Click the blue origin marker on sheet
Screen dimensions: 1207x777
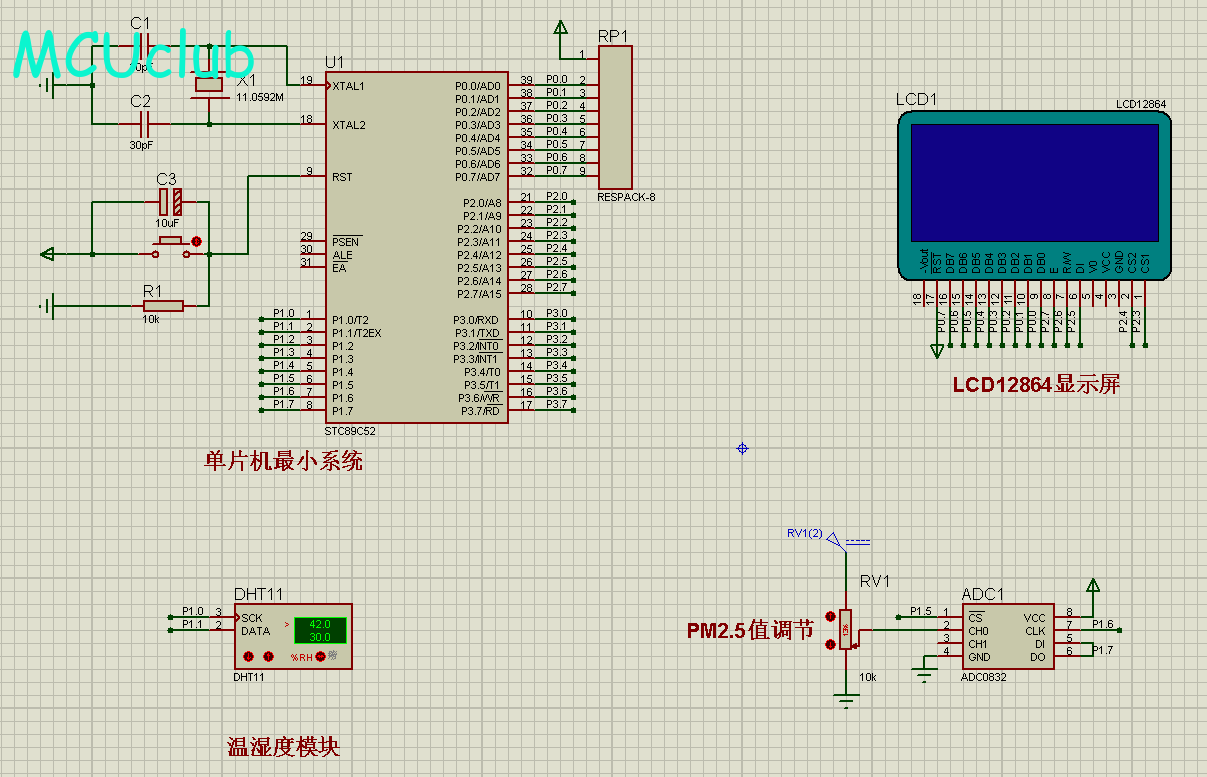[x=742, y=449]
